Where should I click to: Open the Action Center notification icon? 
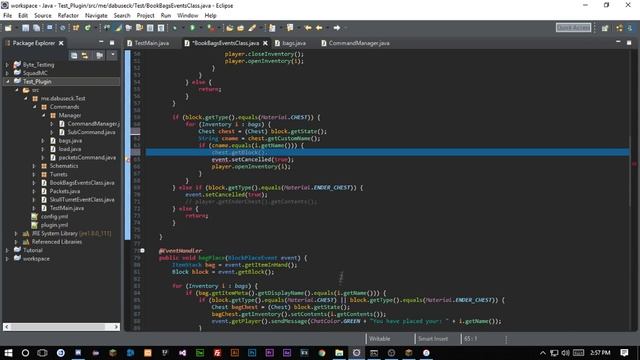pos(624,353)
